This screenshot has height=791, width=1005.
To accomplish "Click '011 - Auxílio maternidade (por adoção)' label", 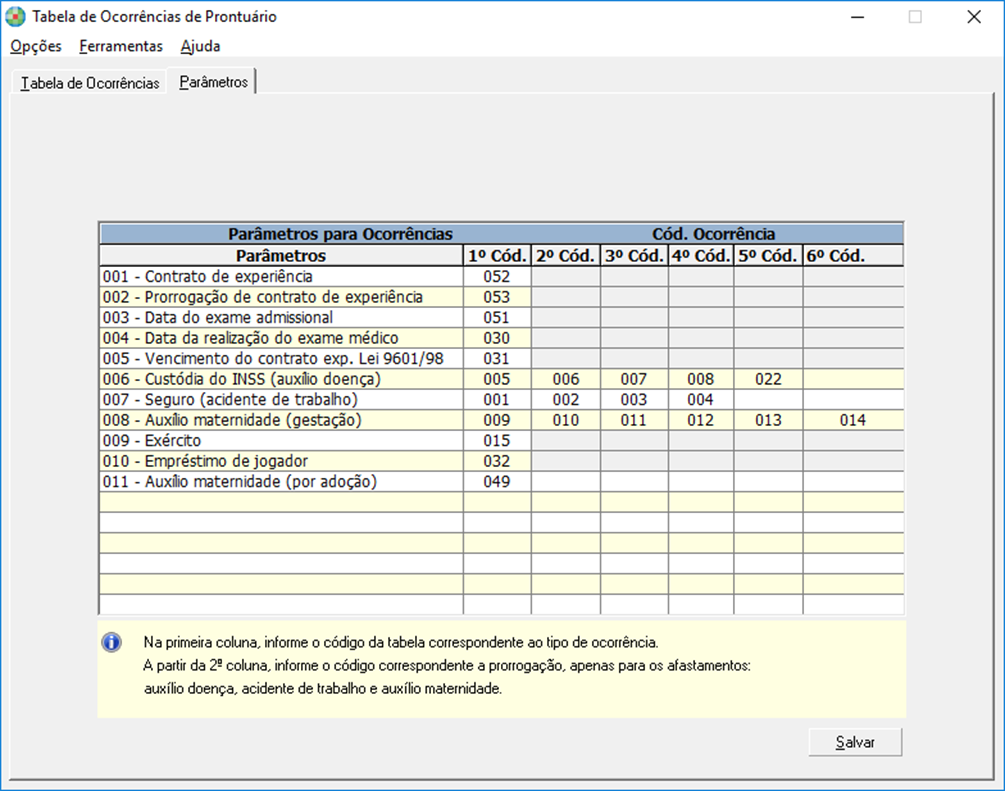I will click(281, 481).
